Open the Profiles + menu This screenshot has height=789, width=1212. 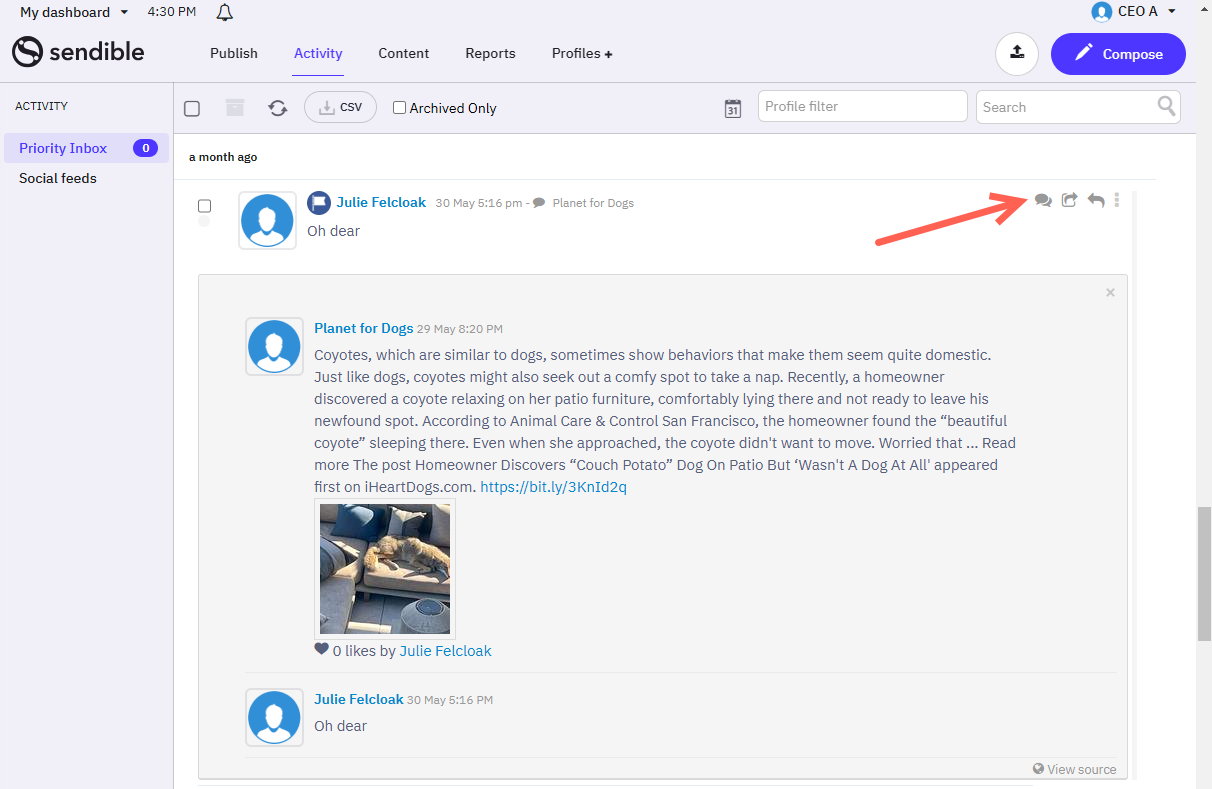(582, 53)
